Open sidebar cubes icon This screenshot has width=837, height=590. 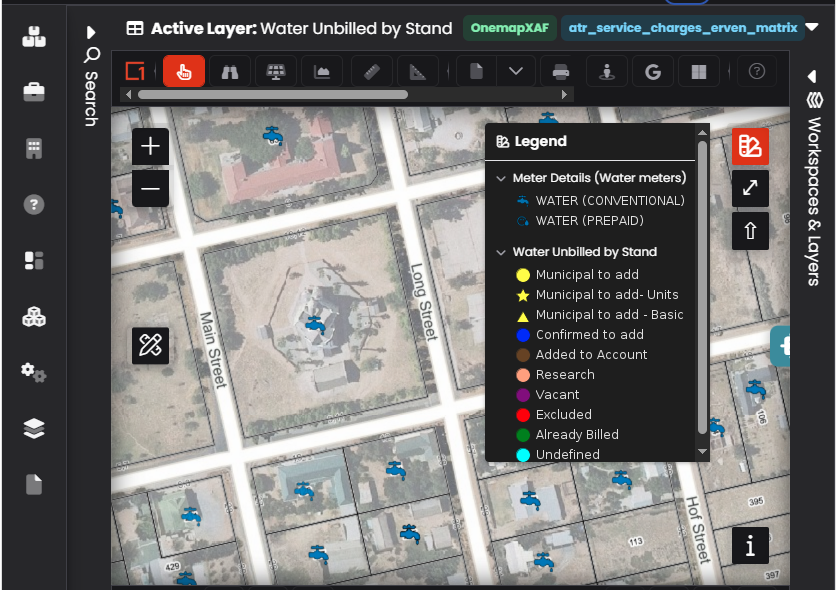click(x=34, y=317)
